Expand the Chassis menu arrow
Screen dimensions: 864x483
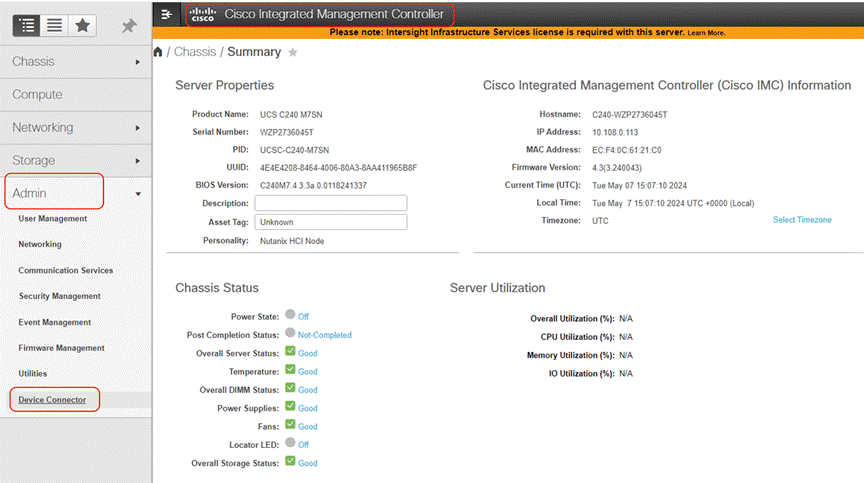138,62
